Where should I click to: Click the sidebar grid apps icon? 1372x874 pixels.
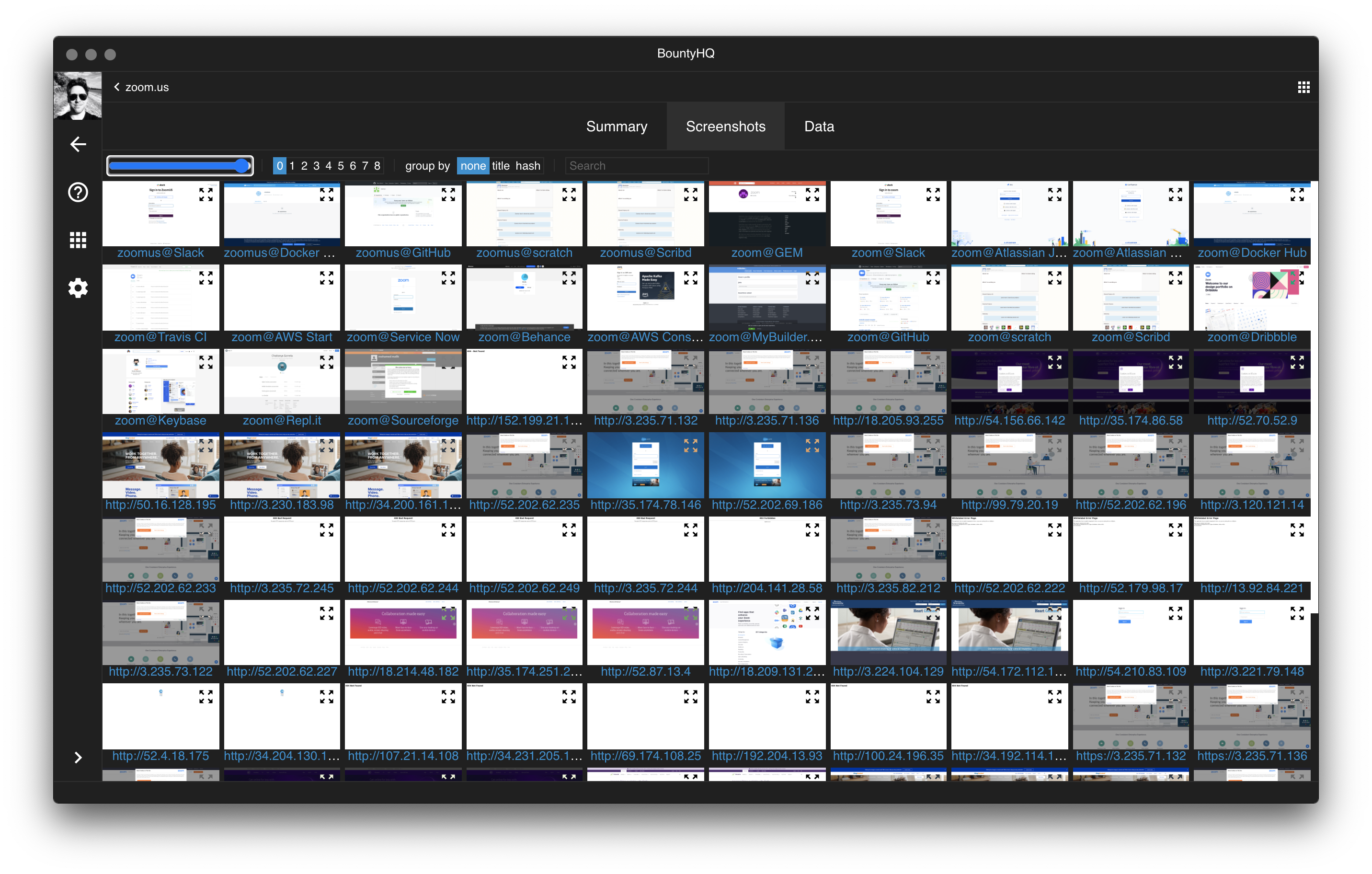(x=78, y=240)
